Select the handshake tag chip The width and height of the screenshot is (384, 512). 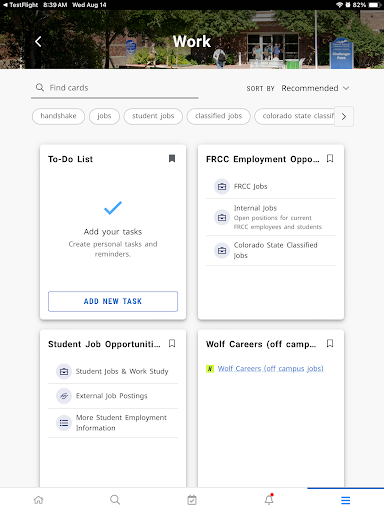coord(58,116)
